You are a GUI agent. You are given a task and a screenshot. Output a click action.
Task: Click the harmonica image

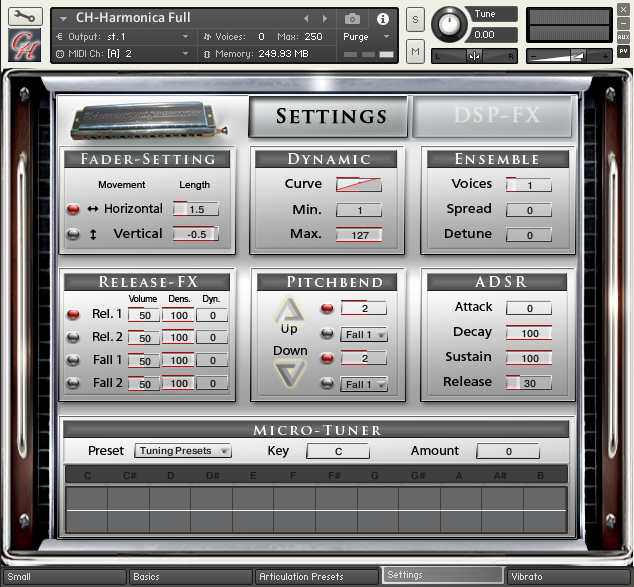tap(148, 120)
